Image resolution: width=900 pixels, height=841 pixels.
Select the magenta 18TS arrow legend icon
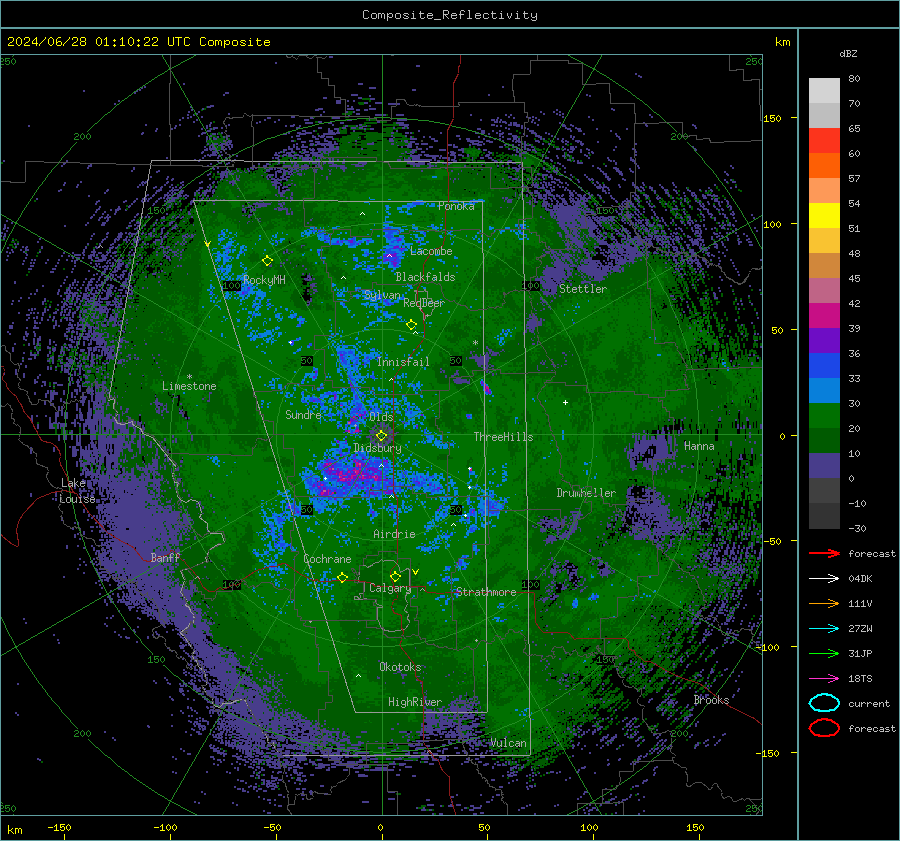click(824, 679)
